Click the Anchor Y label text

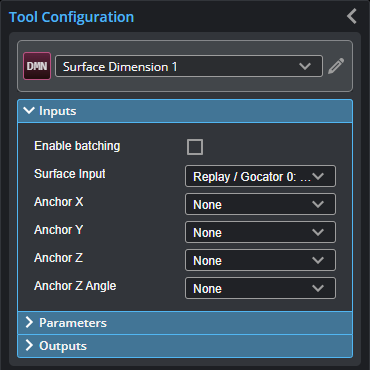58,230
